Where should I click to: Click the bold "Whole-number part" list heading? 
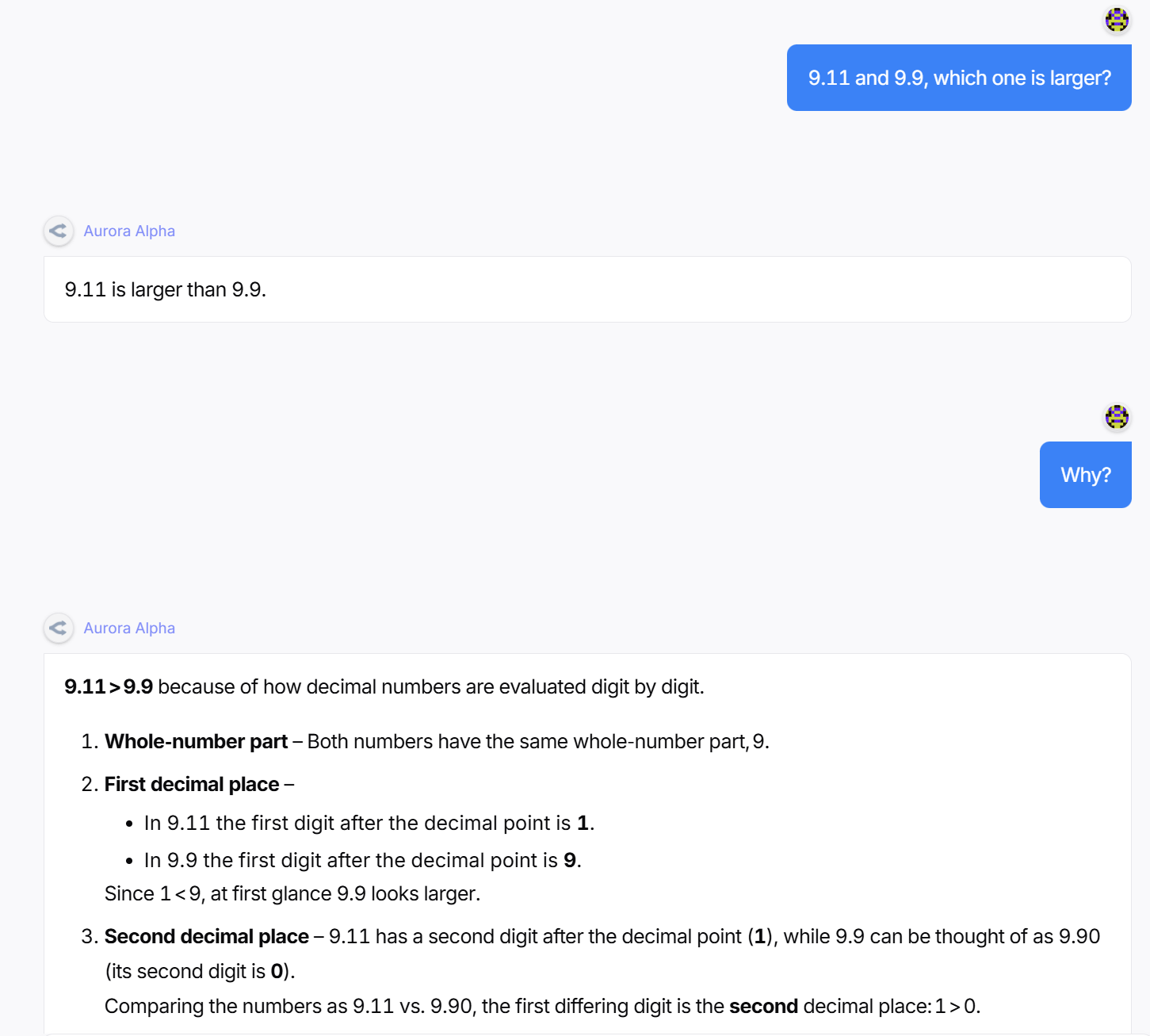[196, 741]
